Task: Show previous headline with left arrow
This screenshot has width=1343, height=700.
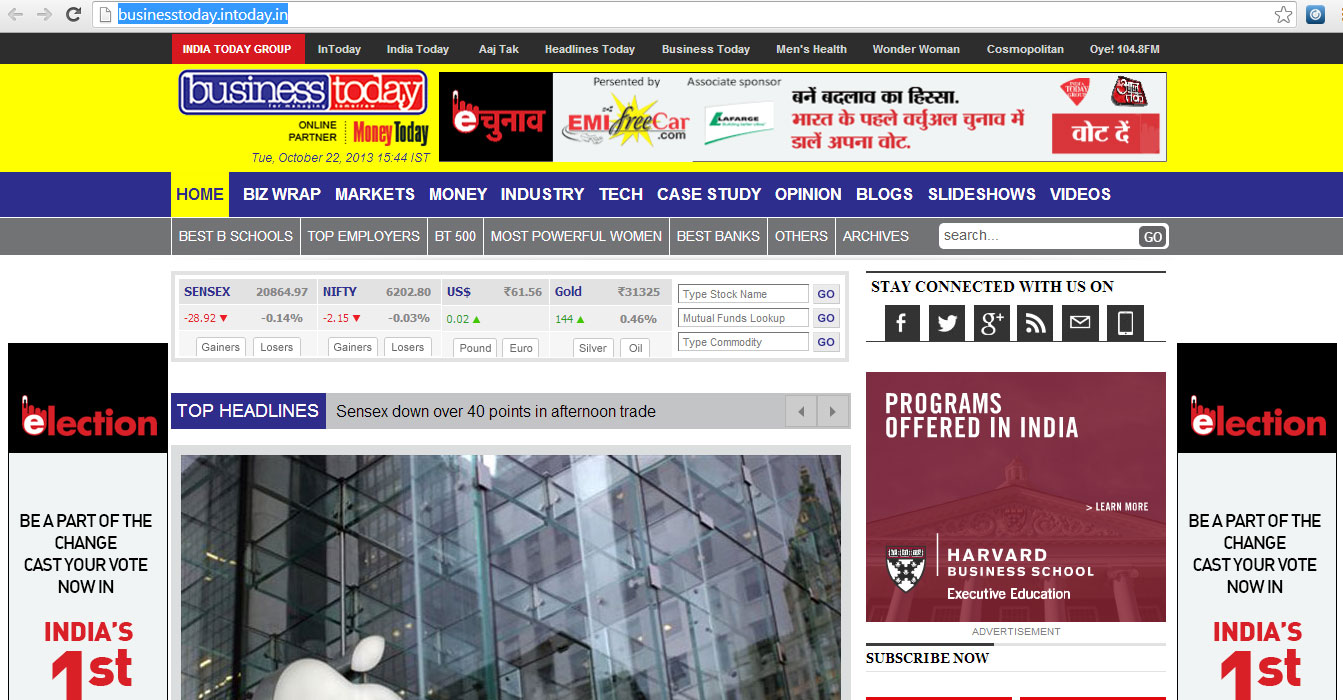Action: pyautogui.click(x=801, y=411)
